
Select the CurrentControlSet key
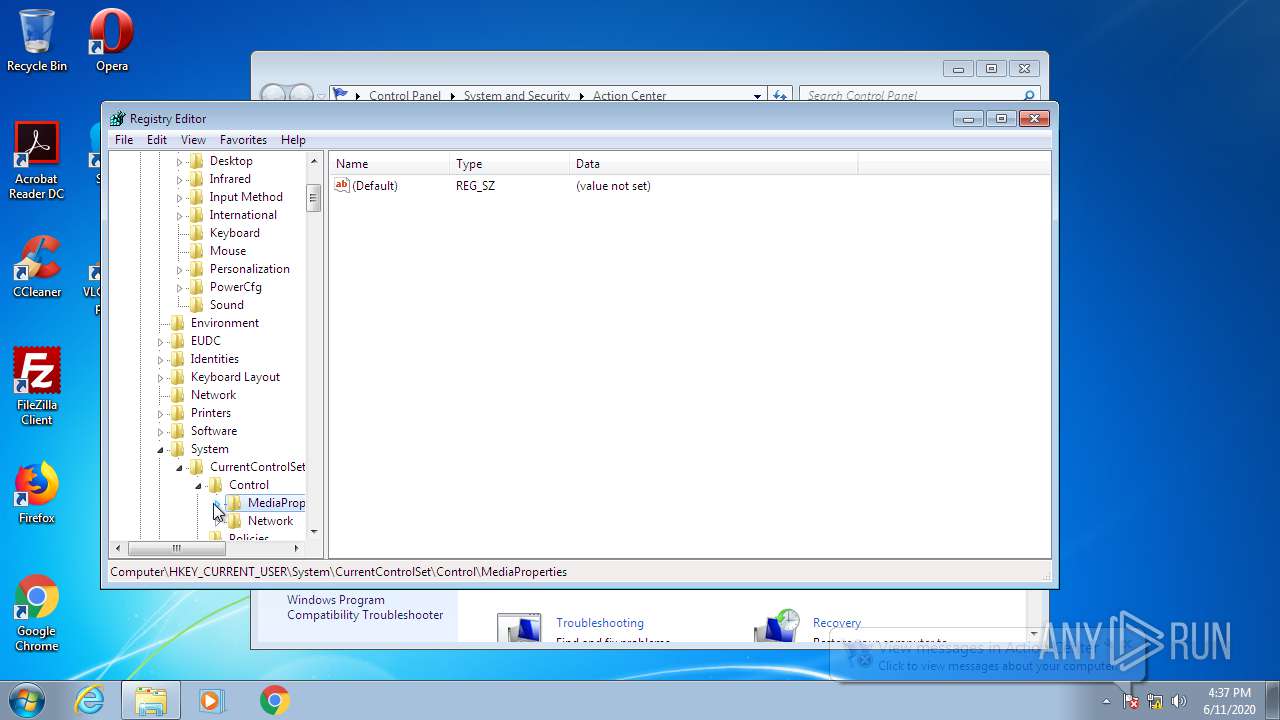(x=257, y=467)
